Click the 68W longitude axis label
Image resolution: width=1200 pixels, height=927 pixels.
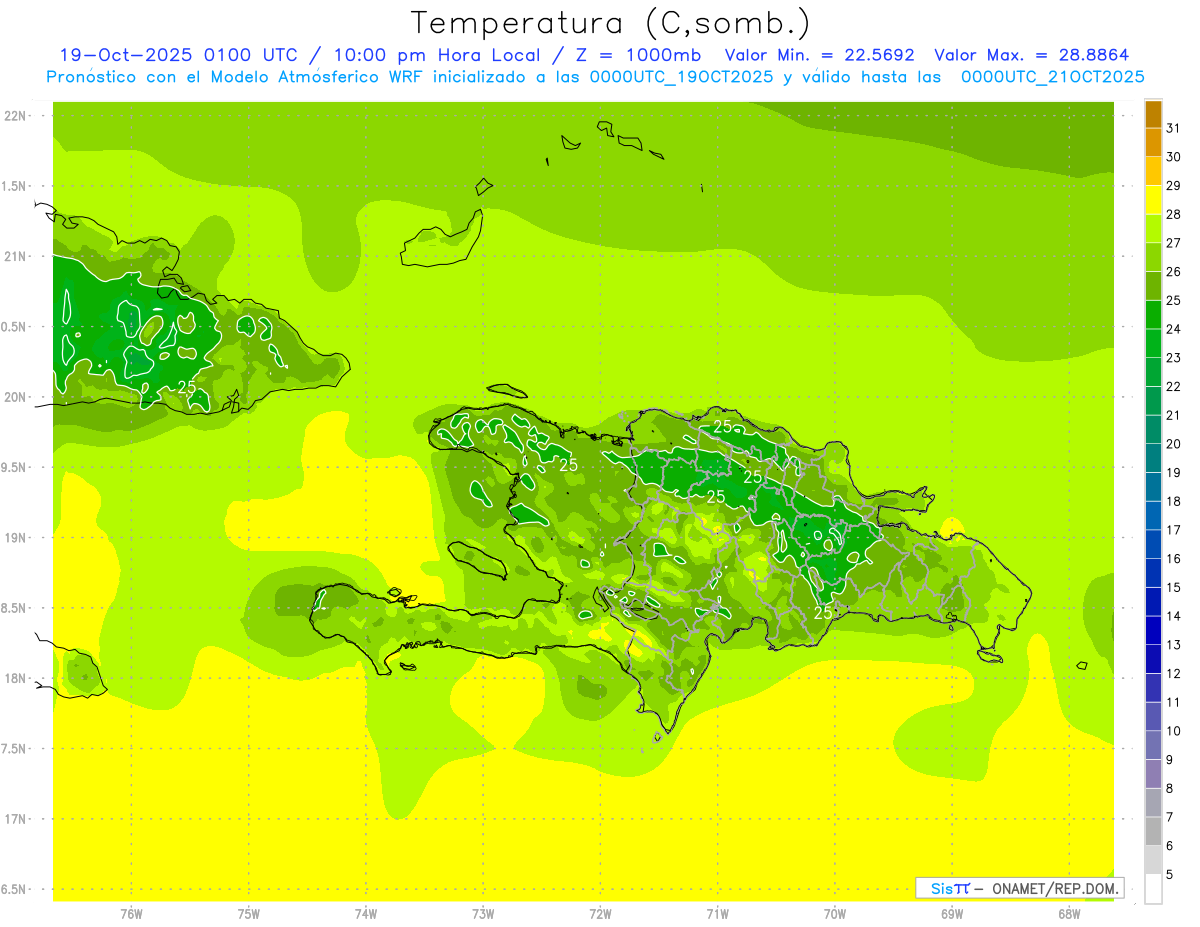[x=1068, y=913]
